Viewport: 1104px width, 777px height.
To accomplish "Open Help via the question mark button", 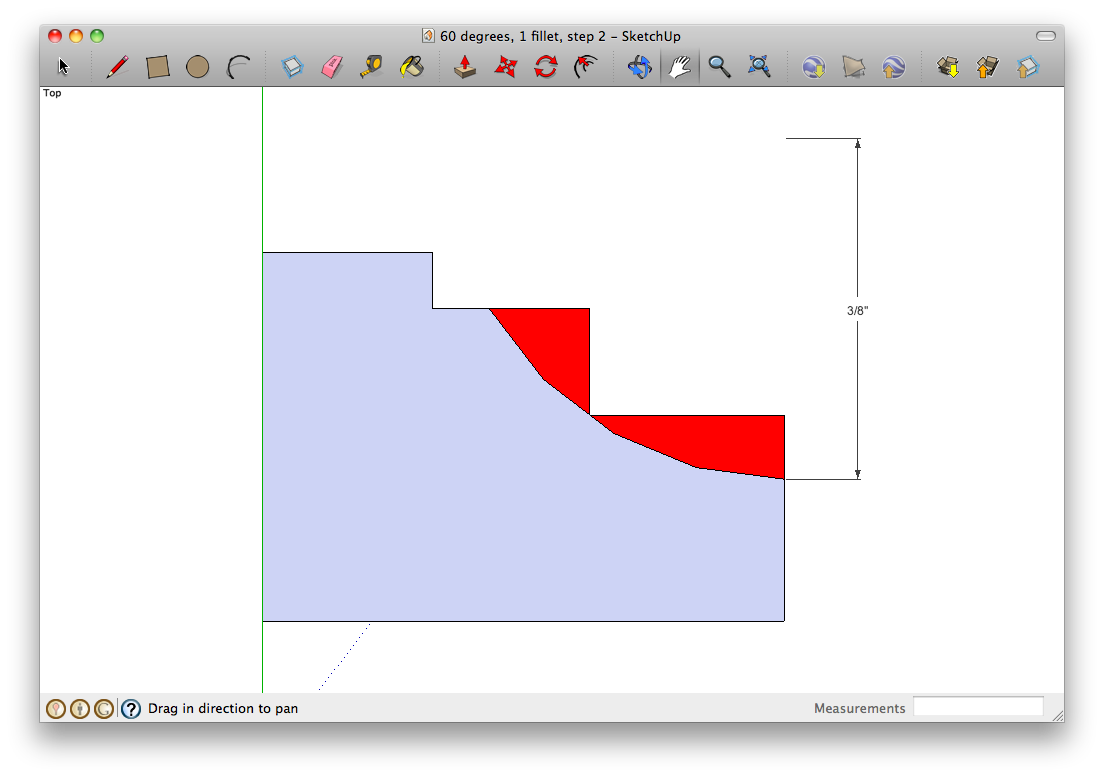I will [x=130, y=708].
